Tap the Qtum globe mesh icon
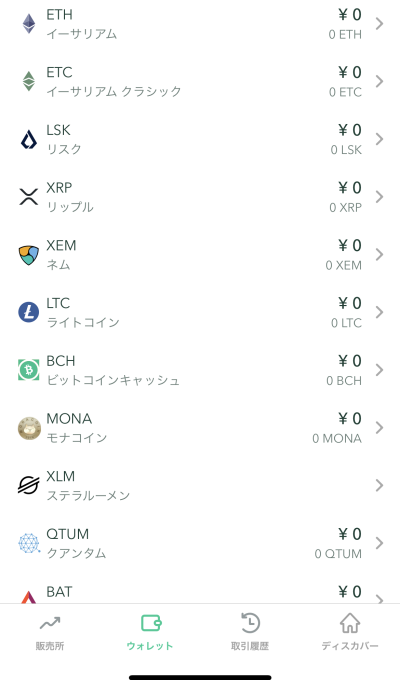Screen dimensions: 400x680 pos(29,543)
